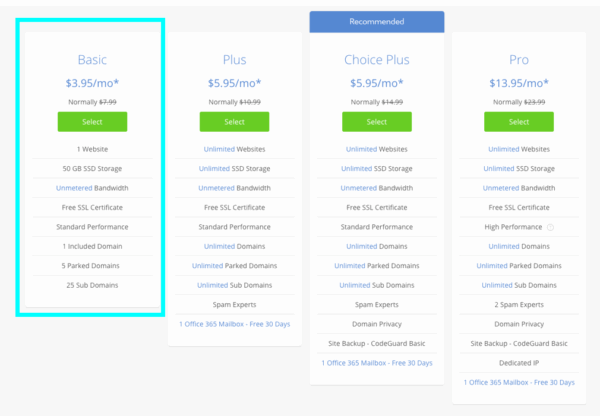Click 'Free SSL Certificate' in Basic plan

92,207
